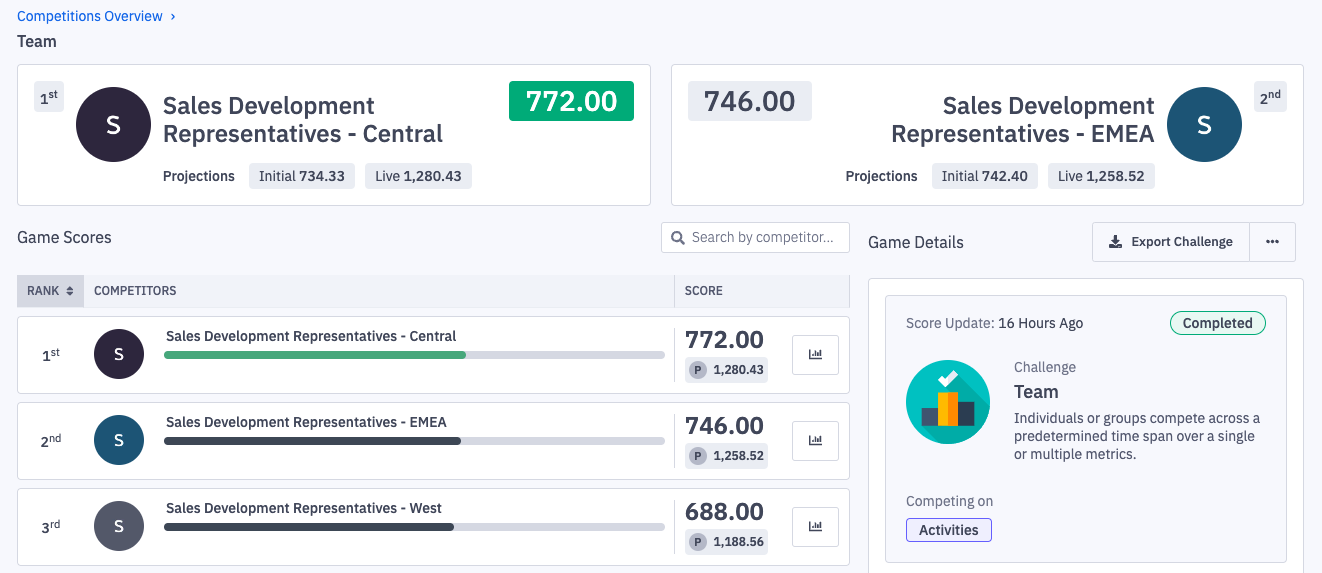Go back to Competitions Overview

coord(90,17)
